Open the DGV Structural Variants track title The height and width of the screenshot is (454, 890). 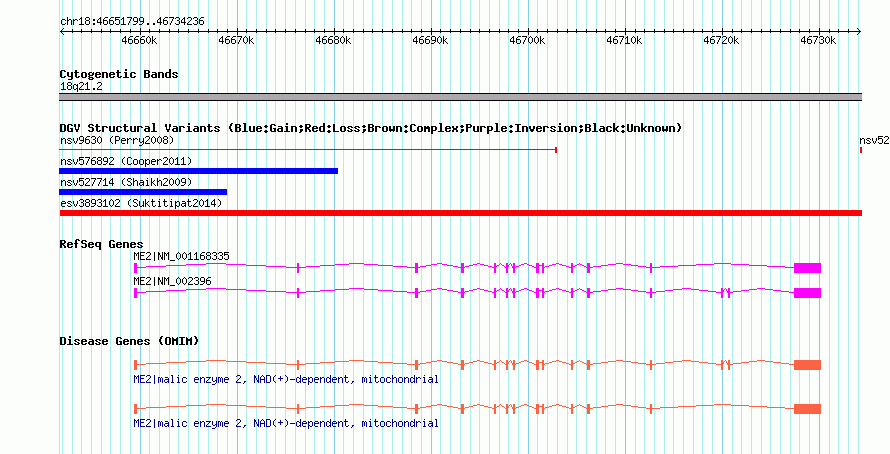pos(371,128)
